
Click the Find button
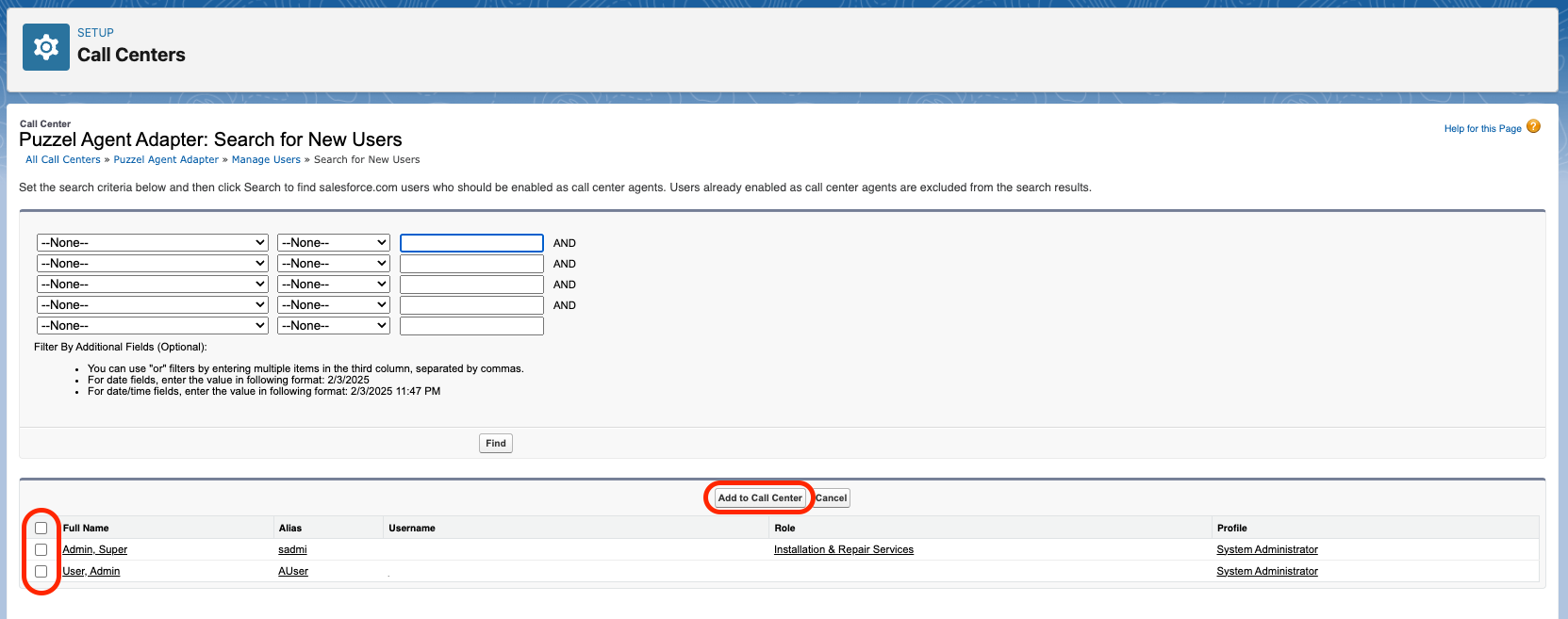(496, 444)
